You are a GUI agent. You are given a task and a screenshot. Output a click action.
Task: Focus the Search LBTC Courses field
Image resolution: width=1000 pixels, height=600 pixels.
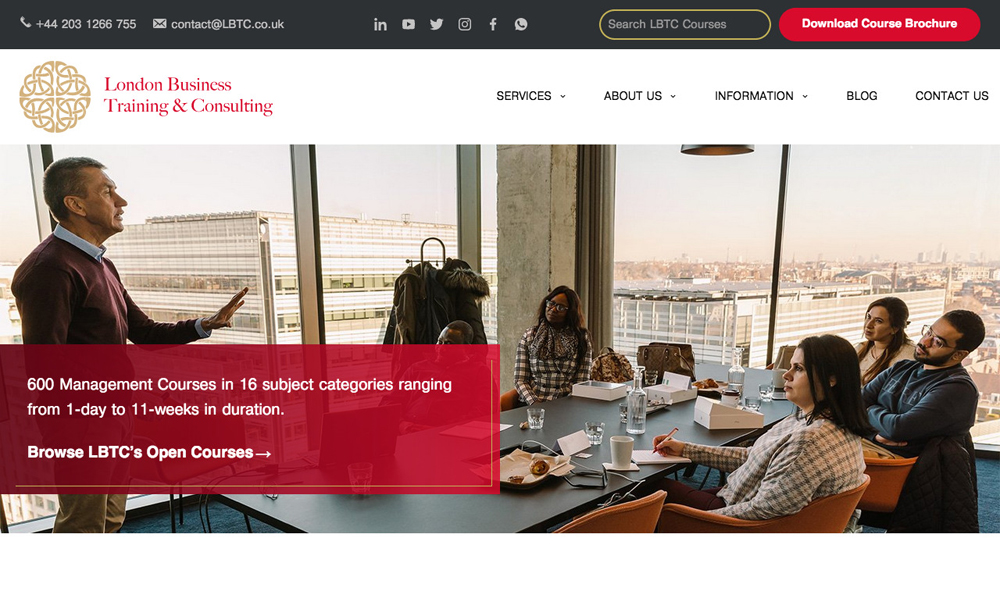(685, 24)
